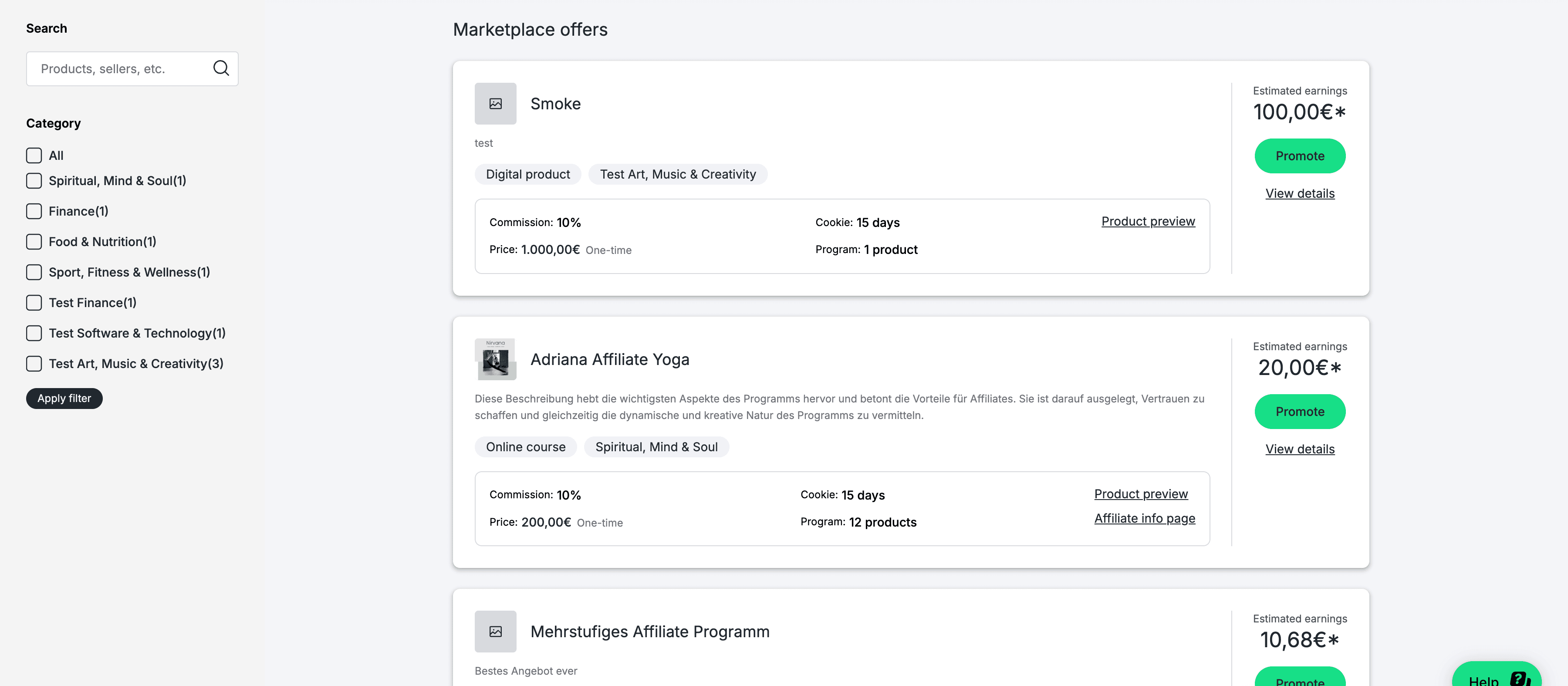Enable the Finance(1) category filter
Image resolution: width=1568 pixels, height=686 pixels.
(34, 211)
